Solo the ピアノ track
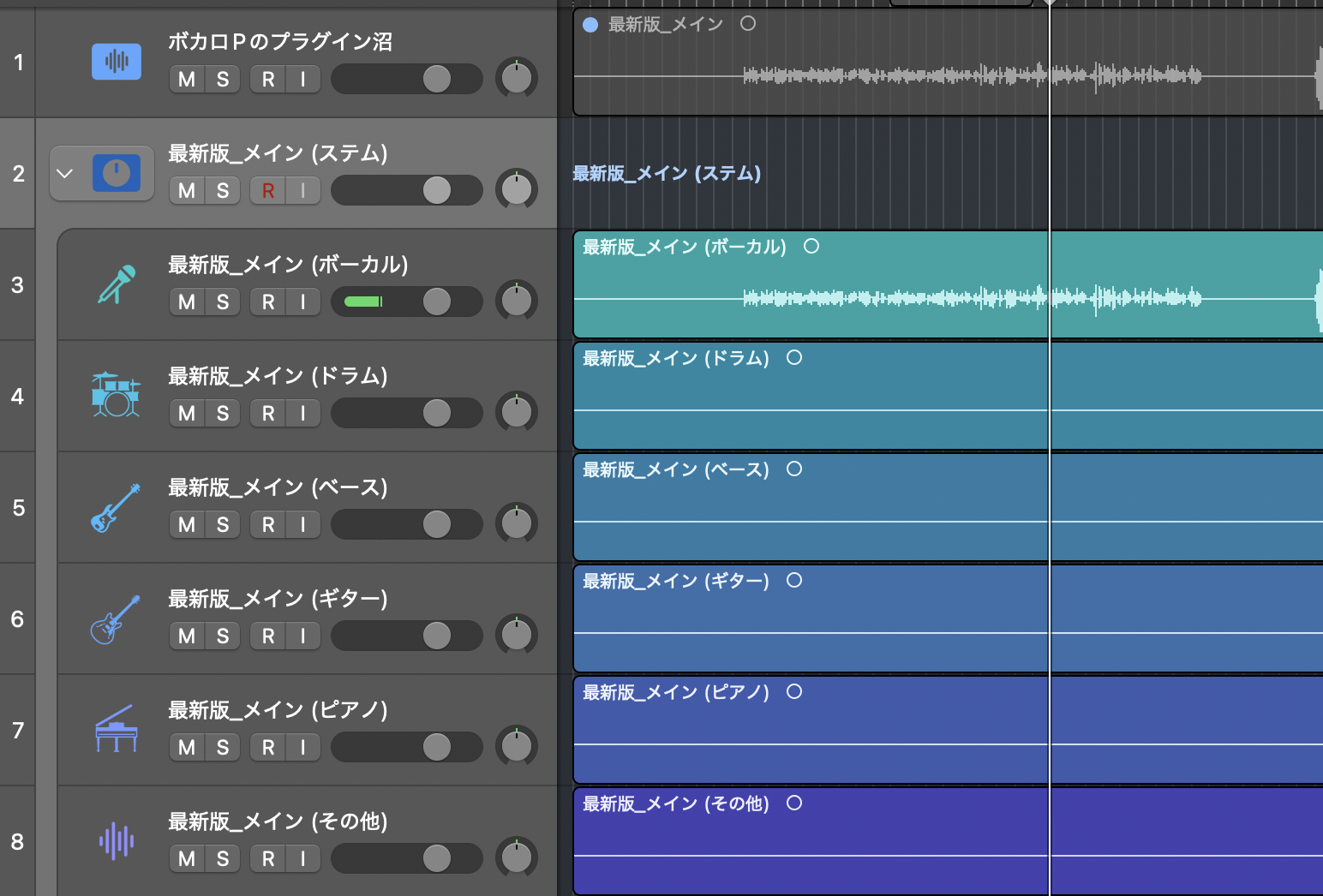1323x896 pixels. (223, 747)
